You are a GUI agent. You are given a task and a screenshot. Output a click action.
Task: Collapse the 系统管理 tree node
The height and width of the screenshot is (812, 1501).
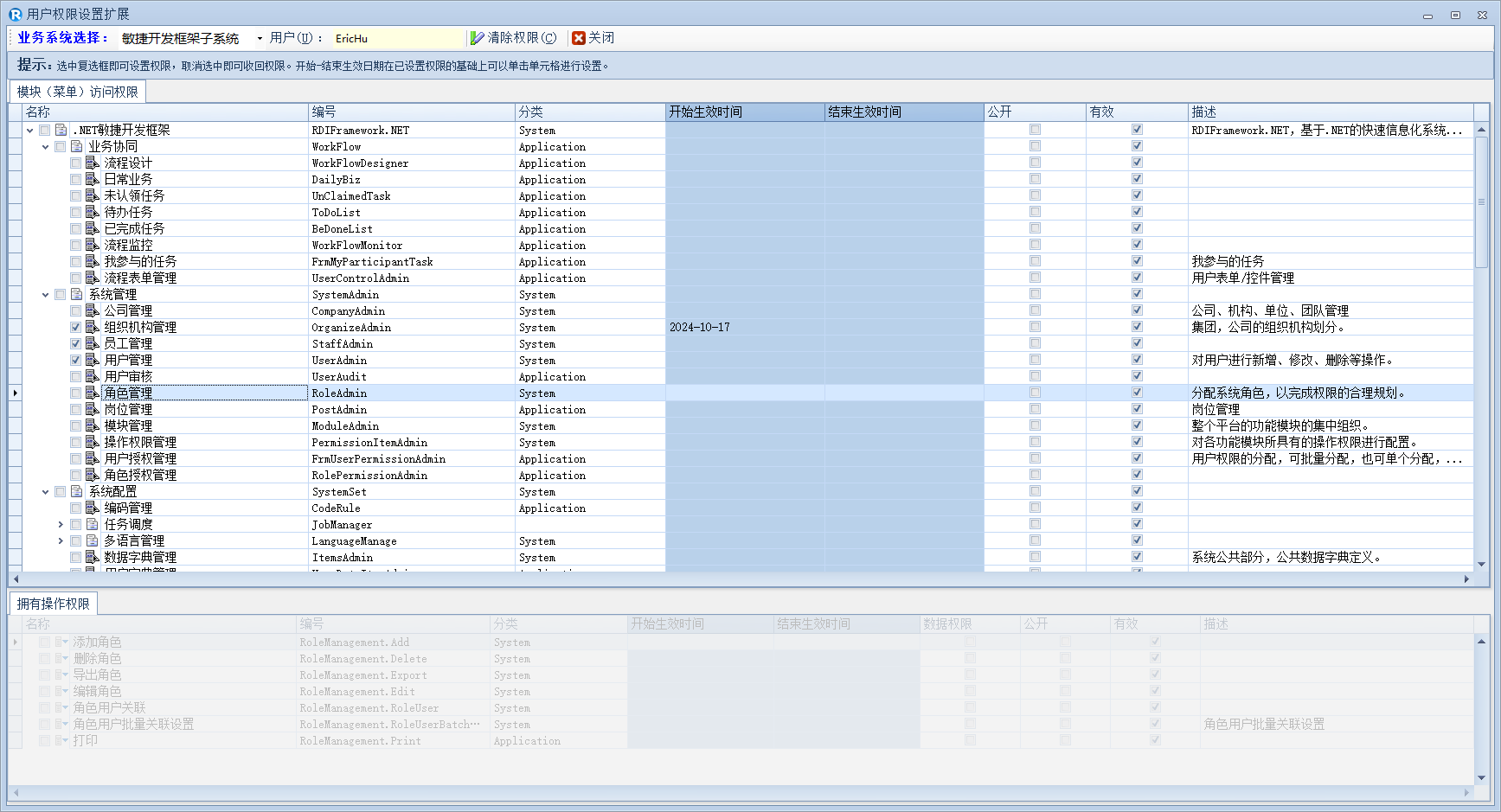click(x=46, y=295)
